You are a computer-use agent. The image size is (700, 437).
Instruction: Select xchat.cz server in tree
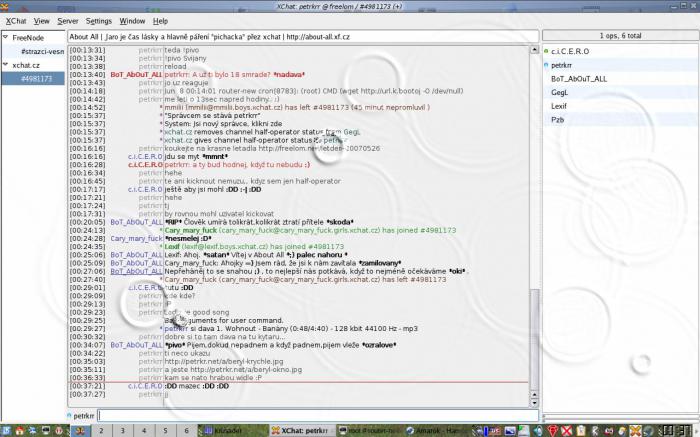(26, 65)
